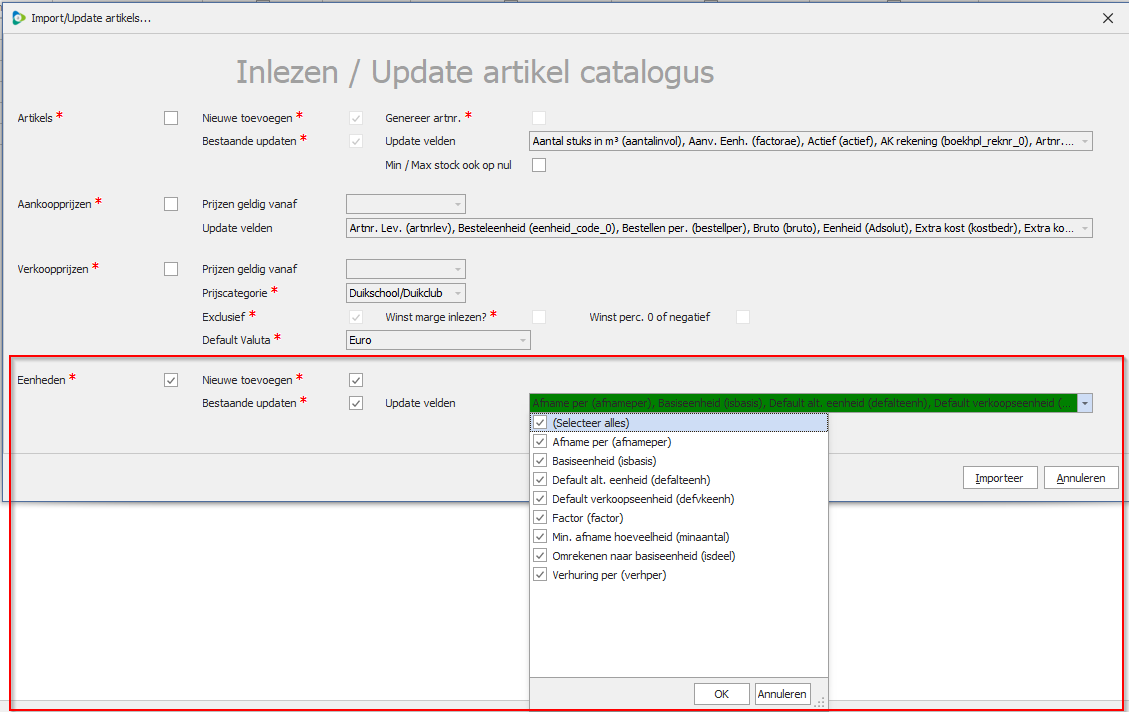Viewport: 1129px width, 712px height.
Task: Uncheck Bestaande updaten under Eenheden
Action: (356, 403)
